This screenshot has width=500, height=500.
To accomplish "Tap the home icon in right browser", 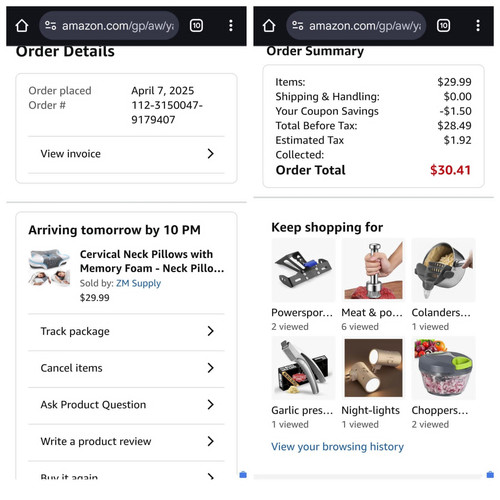I will [269, 26].
